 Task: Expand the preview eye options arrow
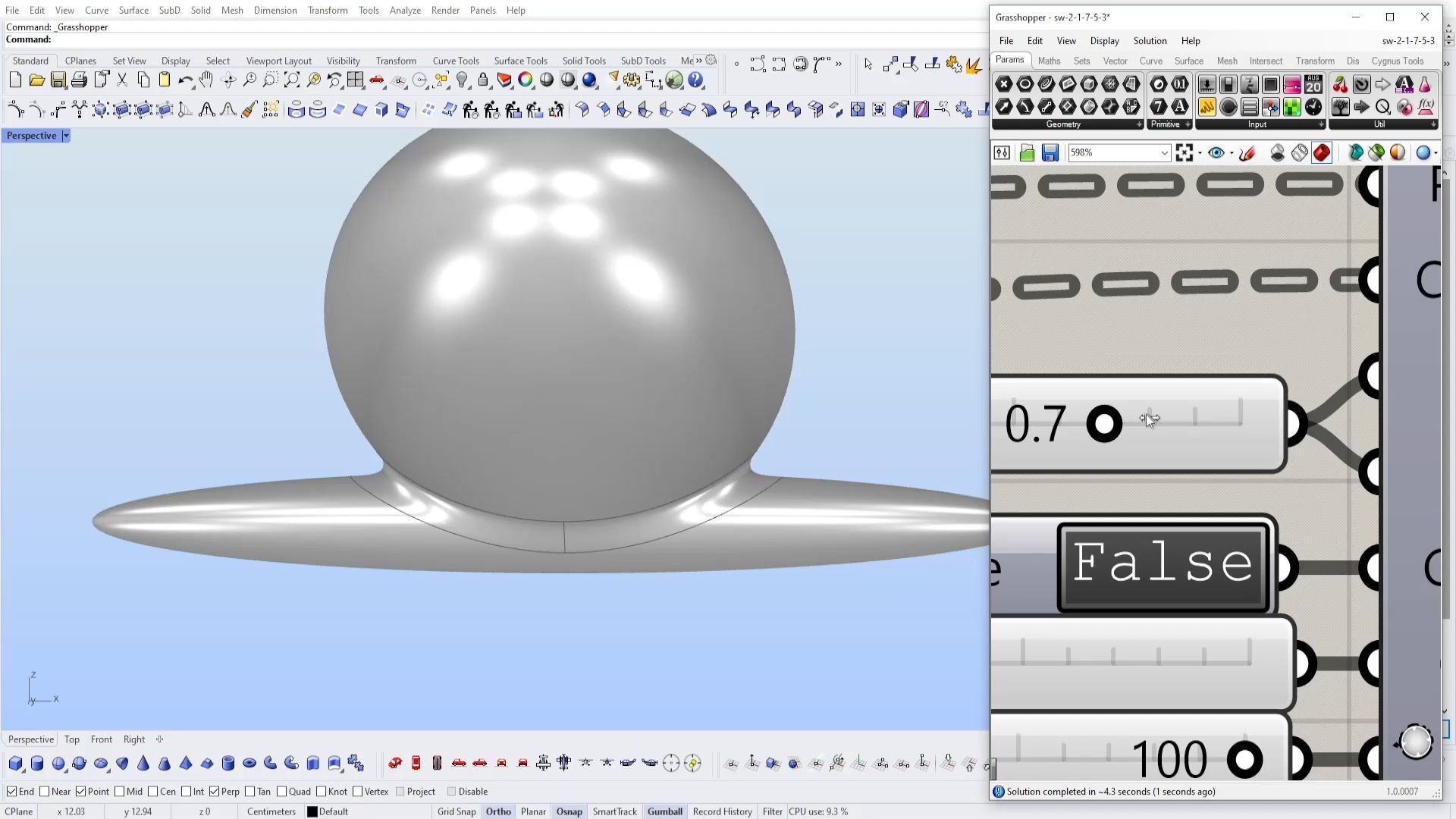(1232, 153)
